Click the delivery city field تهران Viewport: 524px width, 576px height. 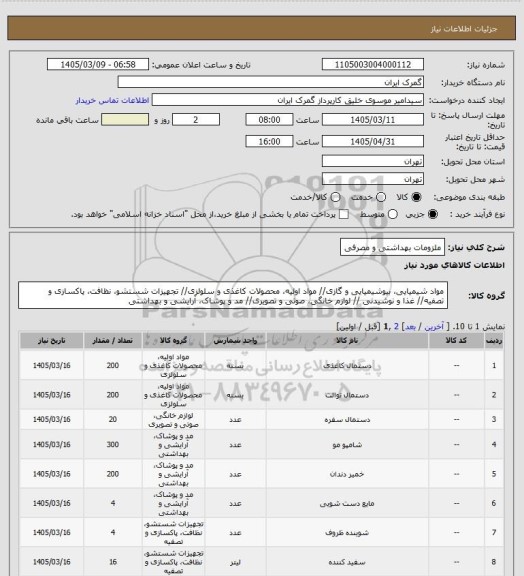click(373, 179)
